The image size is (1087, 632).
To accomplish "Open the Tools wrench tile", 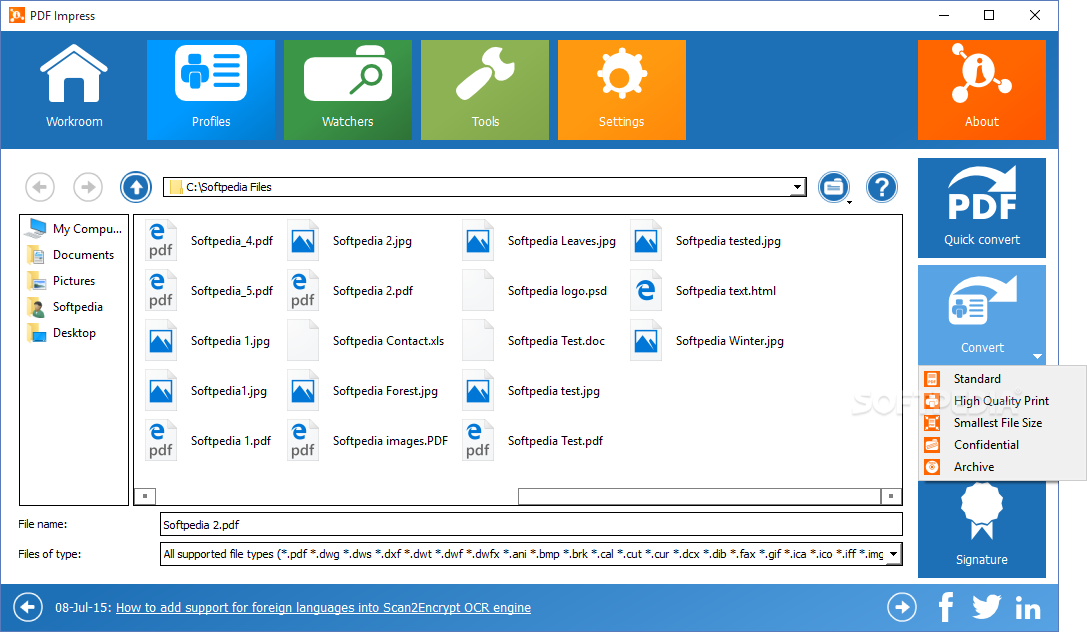I will 485,89.
